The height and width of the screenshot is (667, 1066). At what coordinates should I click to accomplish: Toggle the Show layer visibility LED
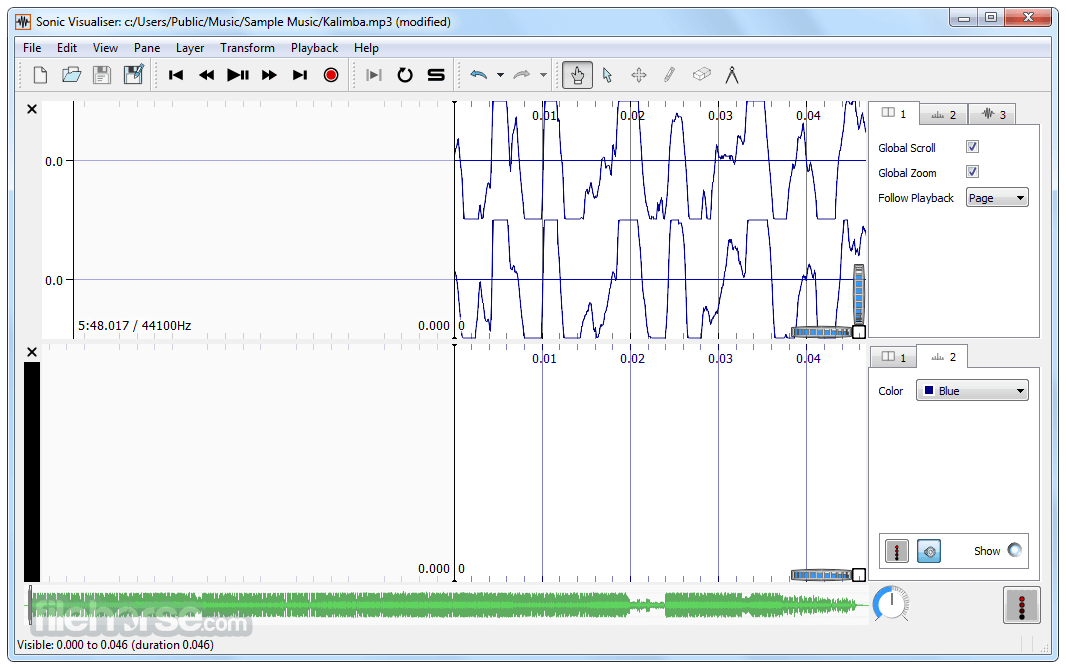(x=1014, y=550)
